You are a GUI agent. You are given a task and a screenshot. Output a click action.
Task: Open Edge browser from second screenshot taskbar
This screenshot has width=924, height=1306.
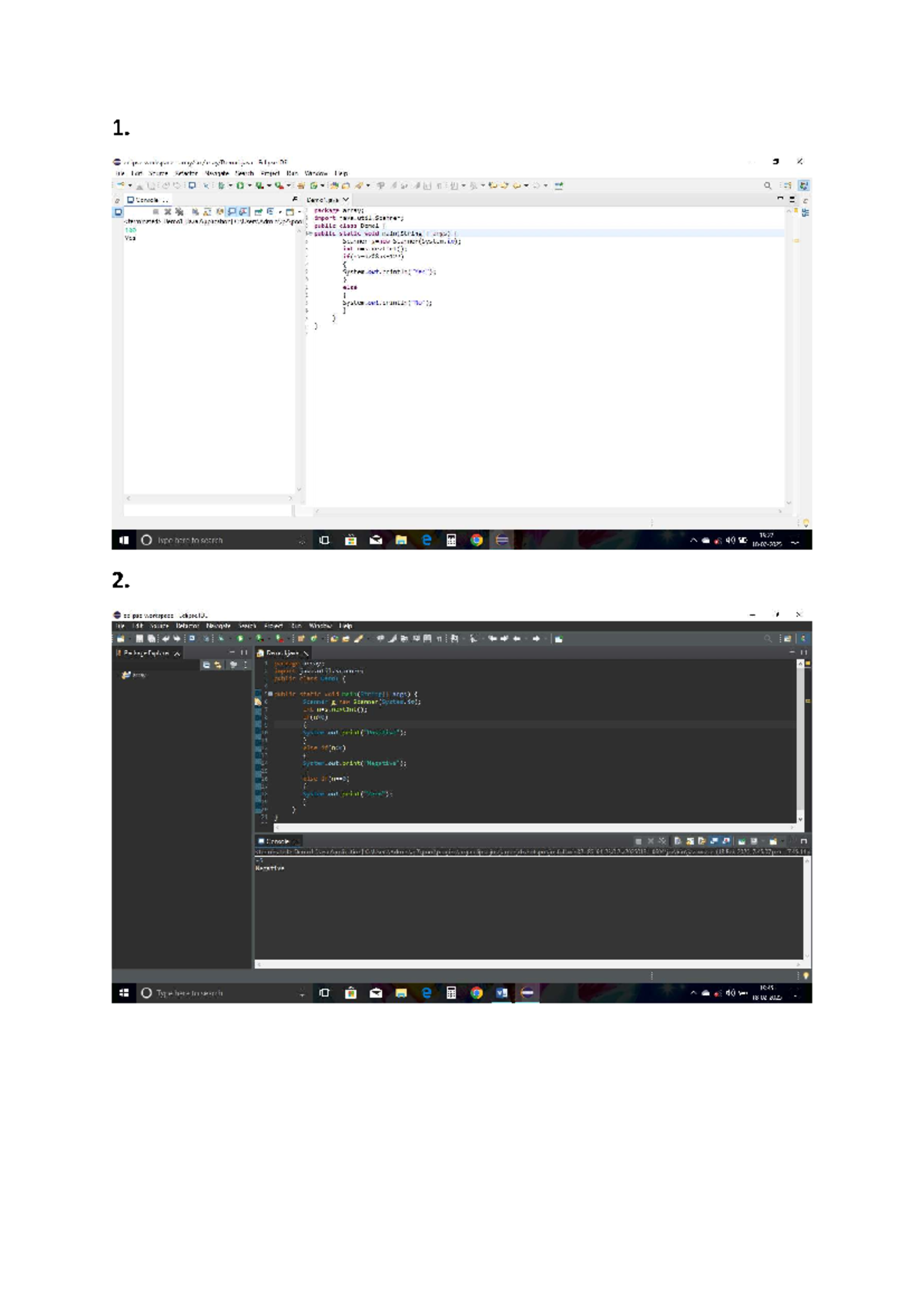click(426, 993)
